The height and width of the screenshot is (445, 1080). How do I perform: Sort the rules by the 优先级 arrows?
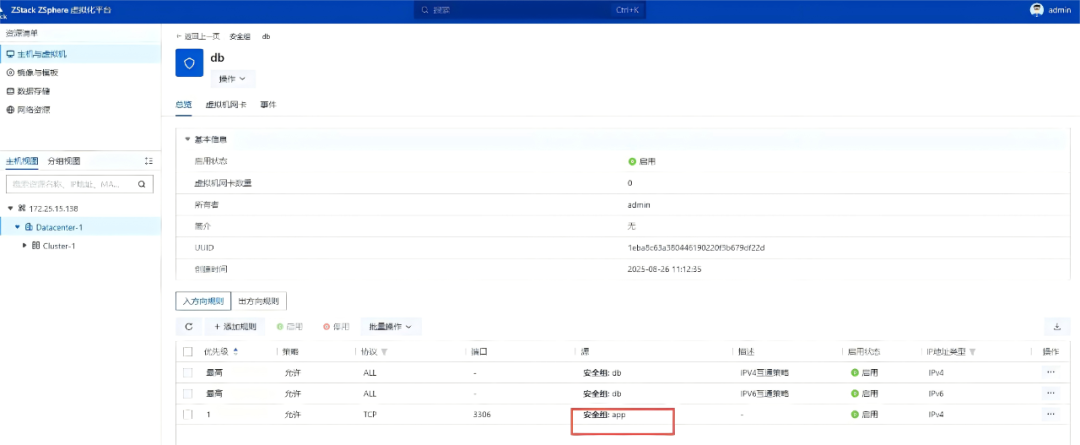click(x=236, y=351)
